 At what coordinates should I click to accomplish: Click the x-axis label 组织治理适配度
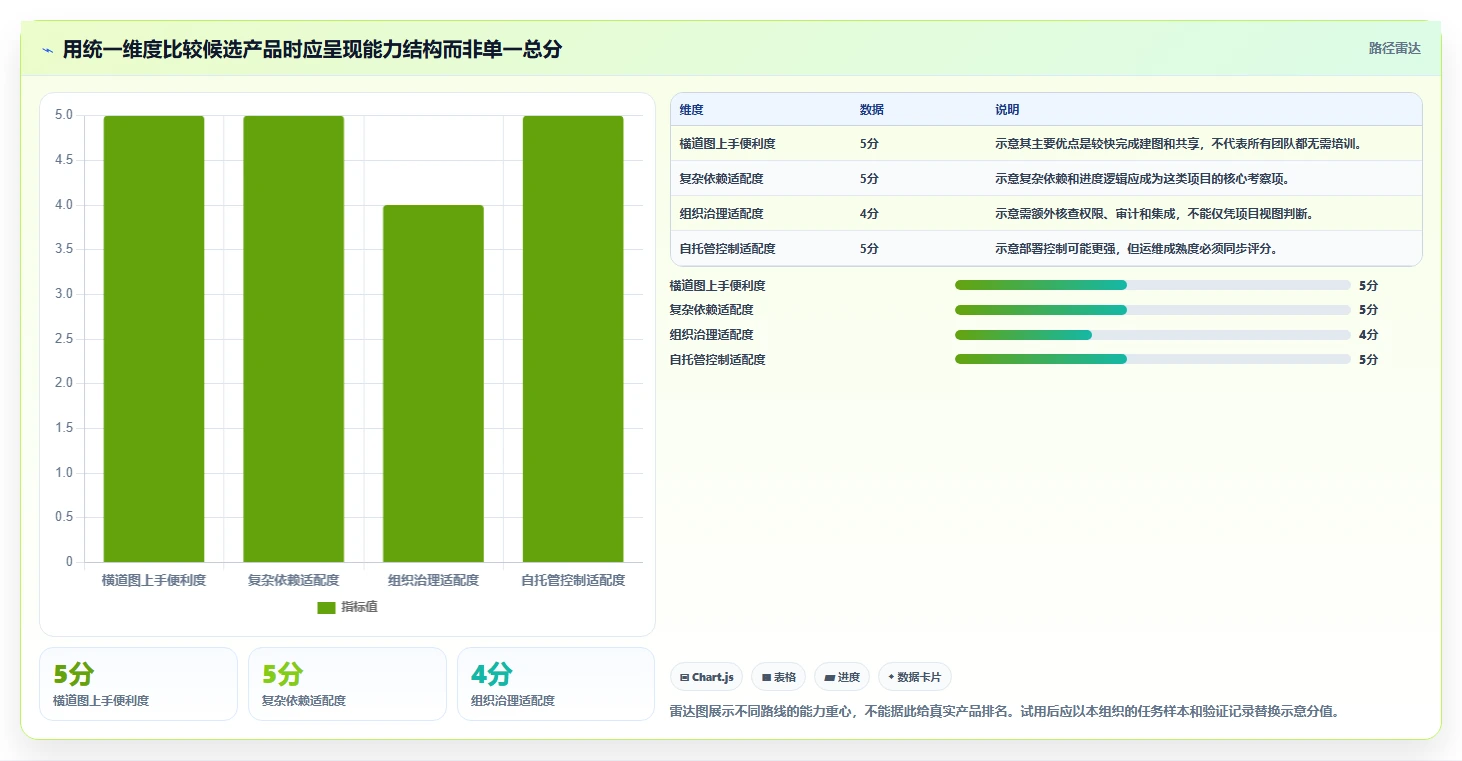pyautogui.click(x=433, y=580)
